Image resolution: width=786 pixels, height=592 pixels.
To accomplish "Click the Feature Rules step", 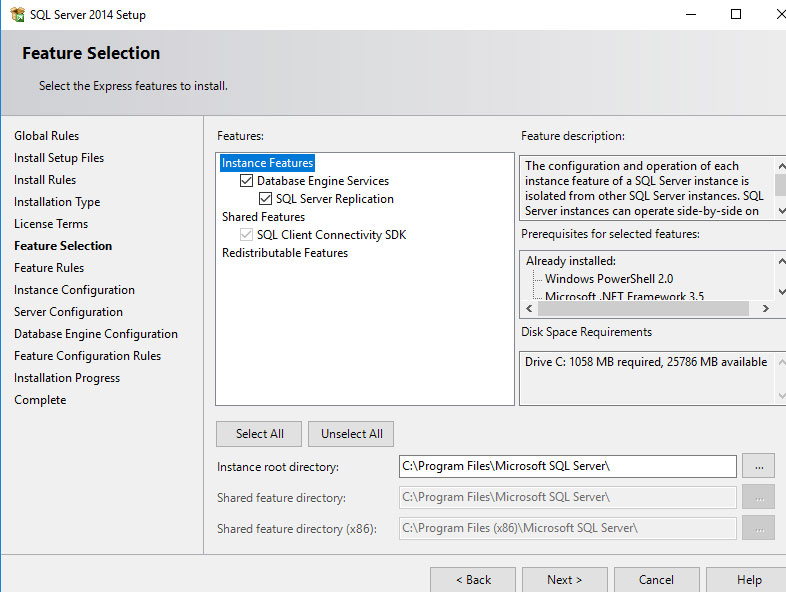I will click(49, 268).
